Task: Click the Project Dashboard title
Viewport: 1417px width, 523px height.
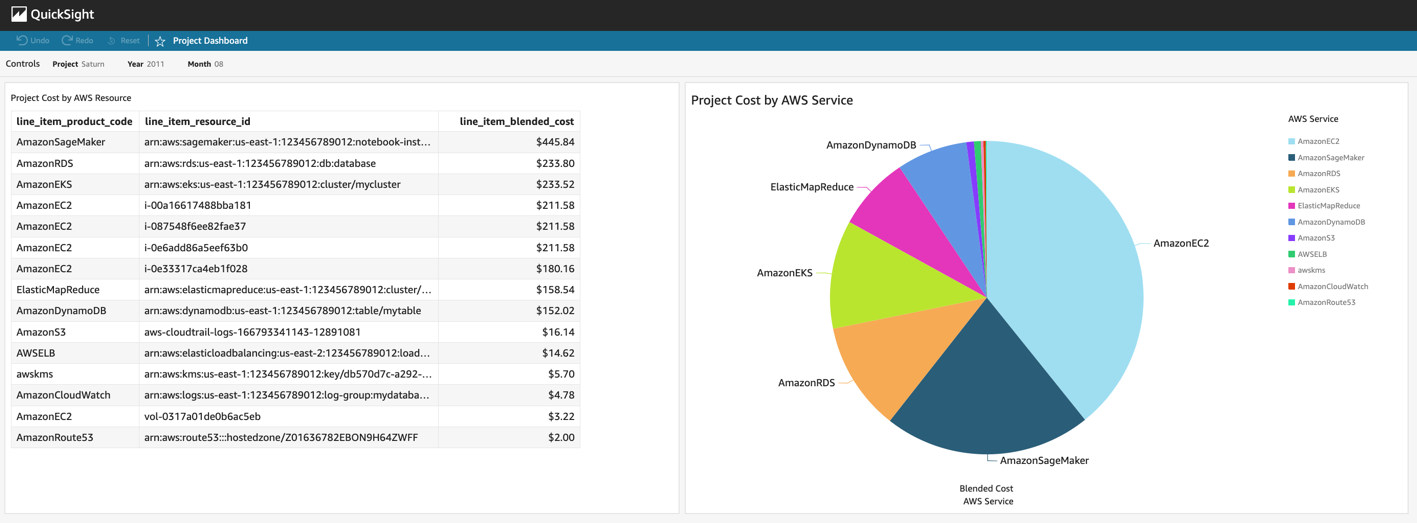Action: [210, 41]
